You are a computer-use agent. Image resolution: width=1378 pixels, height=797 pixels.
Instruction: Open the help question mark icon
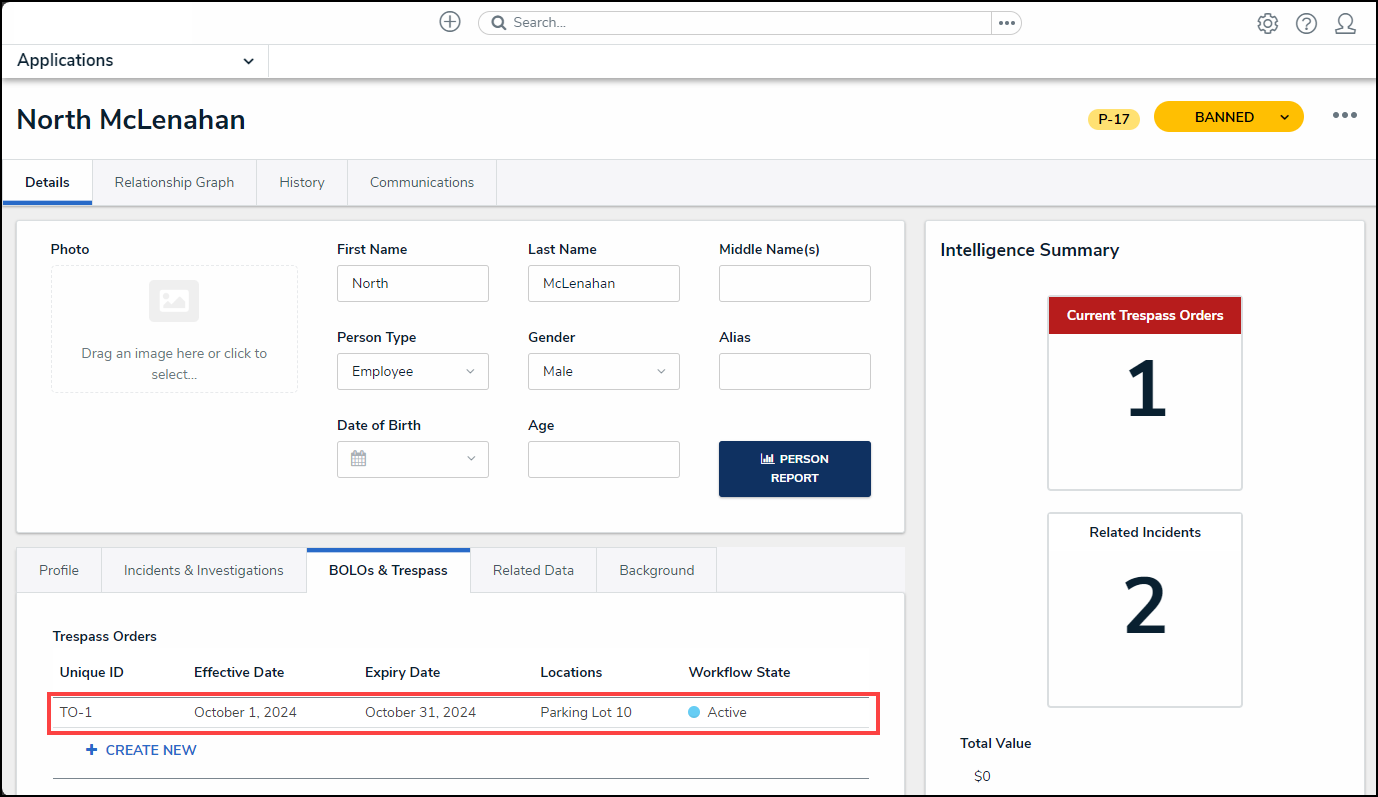1306,24
